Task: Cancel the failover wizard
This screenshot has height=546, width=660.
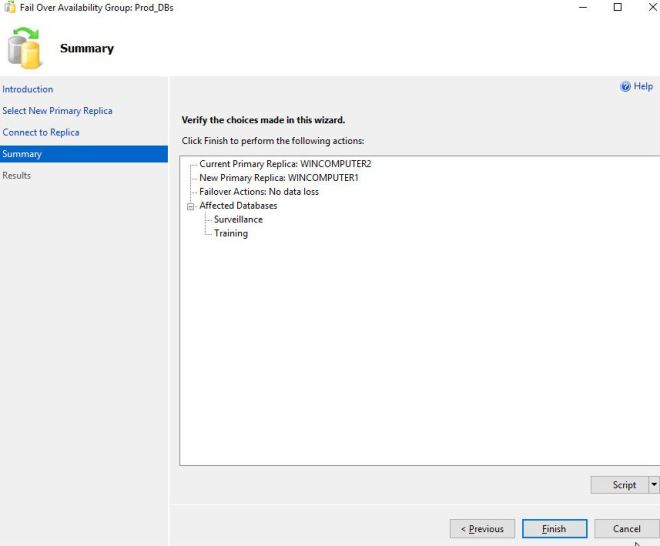Action: [626, 529]
